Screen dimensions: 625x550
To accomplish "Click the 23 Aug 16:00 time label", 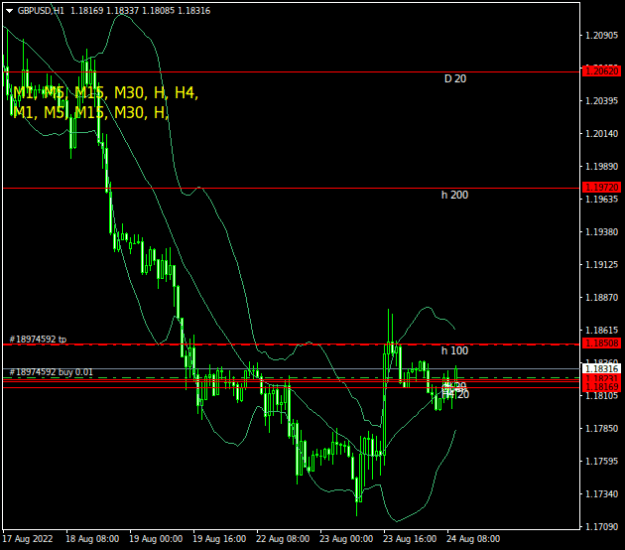I will pos(410,539).
